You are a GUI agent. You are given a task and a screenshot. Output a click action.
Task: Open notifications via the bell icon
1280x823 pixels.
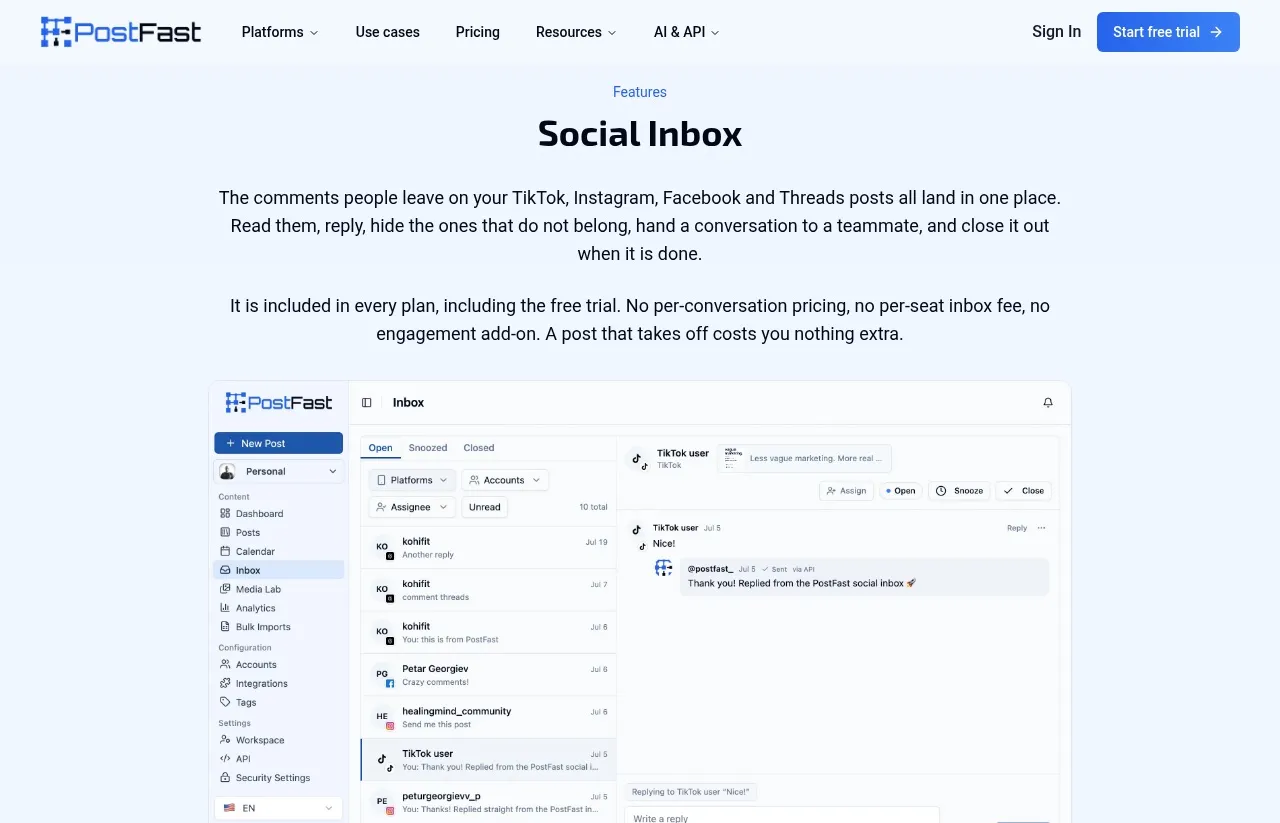pyautogui.click(x=1048, y=403)
